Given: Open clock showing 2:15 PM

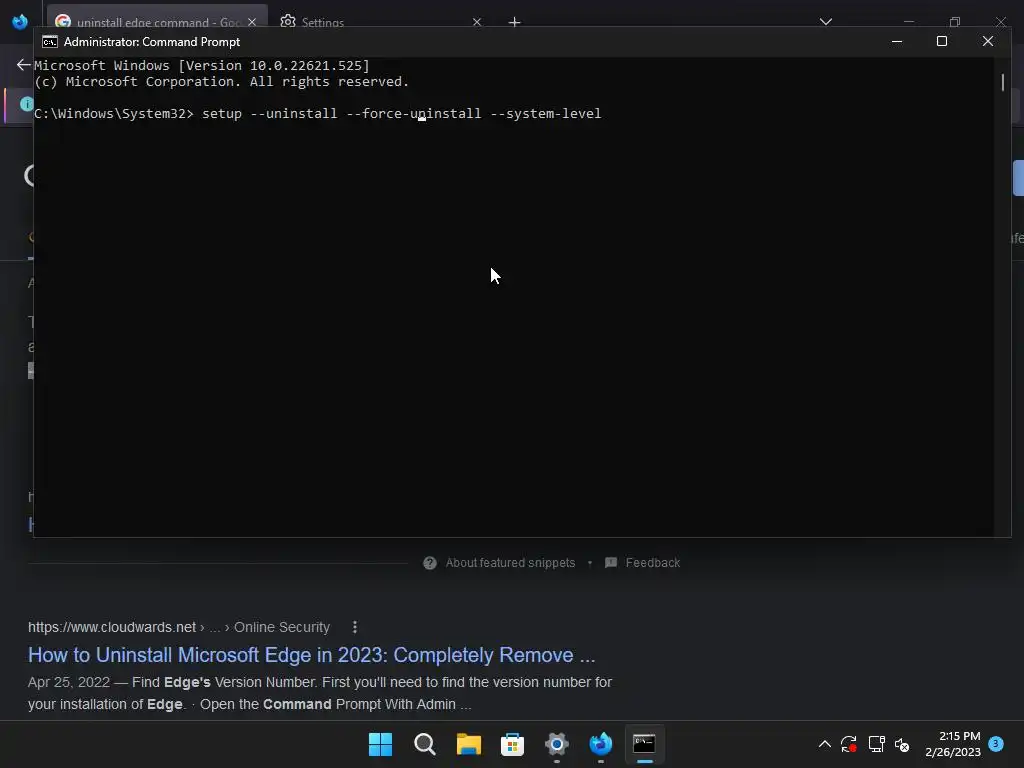Looking at the screenshot, I should click(953, 744).
